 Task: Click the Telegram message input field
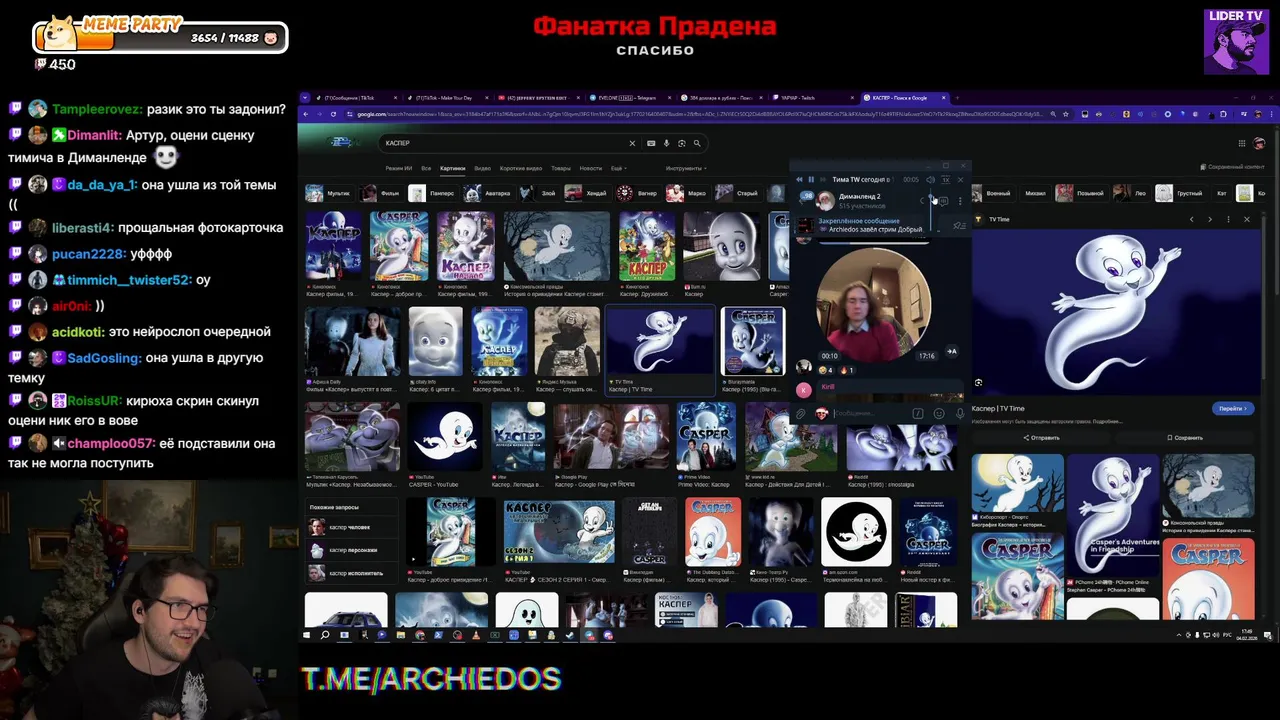[870, 414]
